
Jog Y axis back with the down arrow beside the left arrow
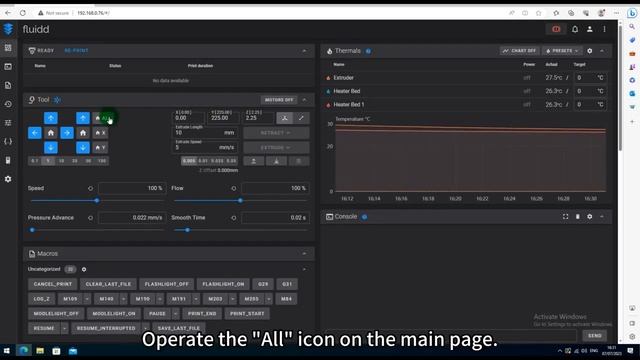[x=51, y=147]
